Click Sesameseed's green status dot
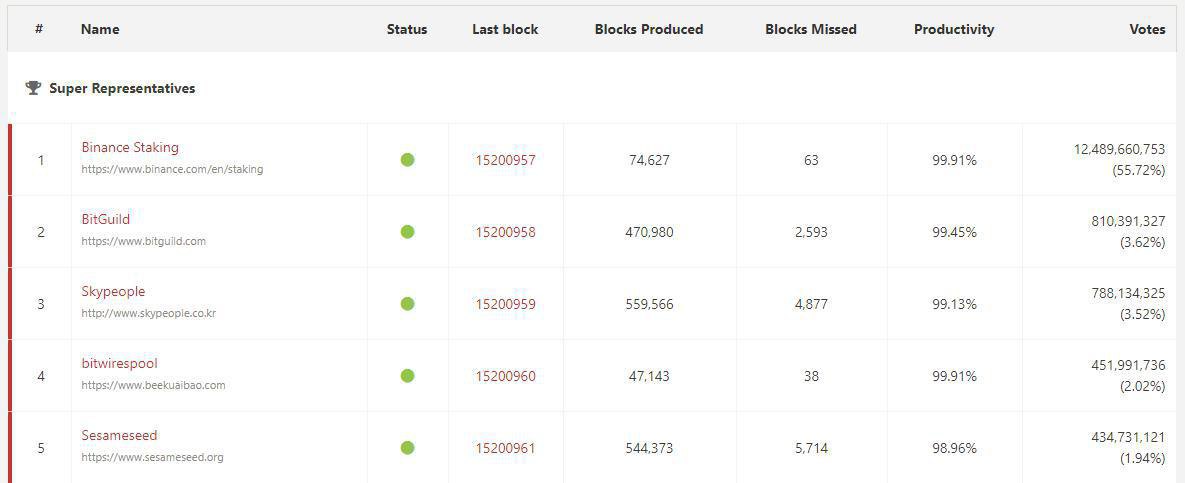The image size is (1185, 483). 407,447
